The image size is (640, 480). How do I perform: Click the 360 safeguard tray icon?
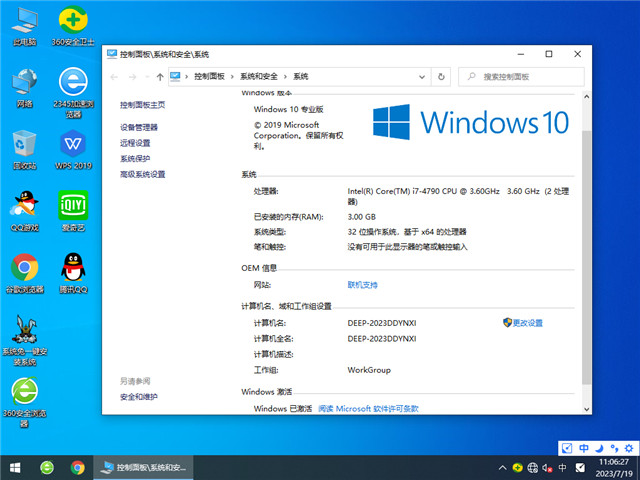coord(518,468)
